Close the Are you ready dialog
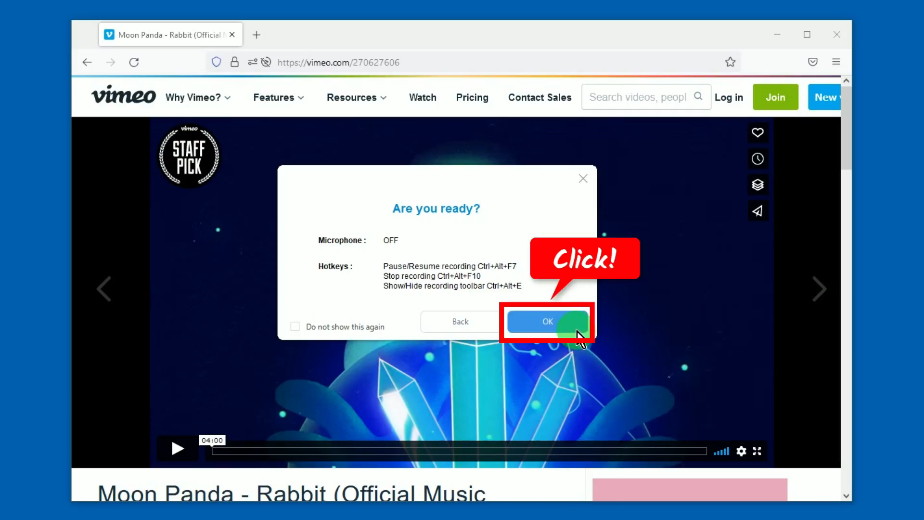The image size is (924, 520). pyautogui.click(x=583, y=179)
